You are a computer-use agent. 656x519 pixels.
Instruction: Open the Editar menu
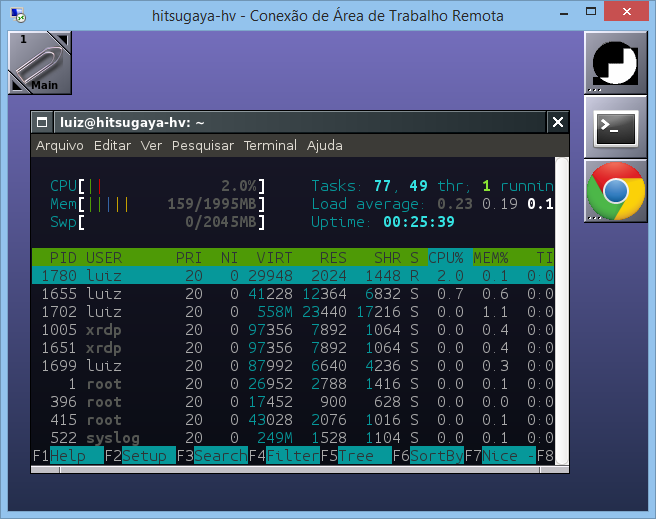click(x=112, y=146)
